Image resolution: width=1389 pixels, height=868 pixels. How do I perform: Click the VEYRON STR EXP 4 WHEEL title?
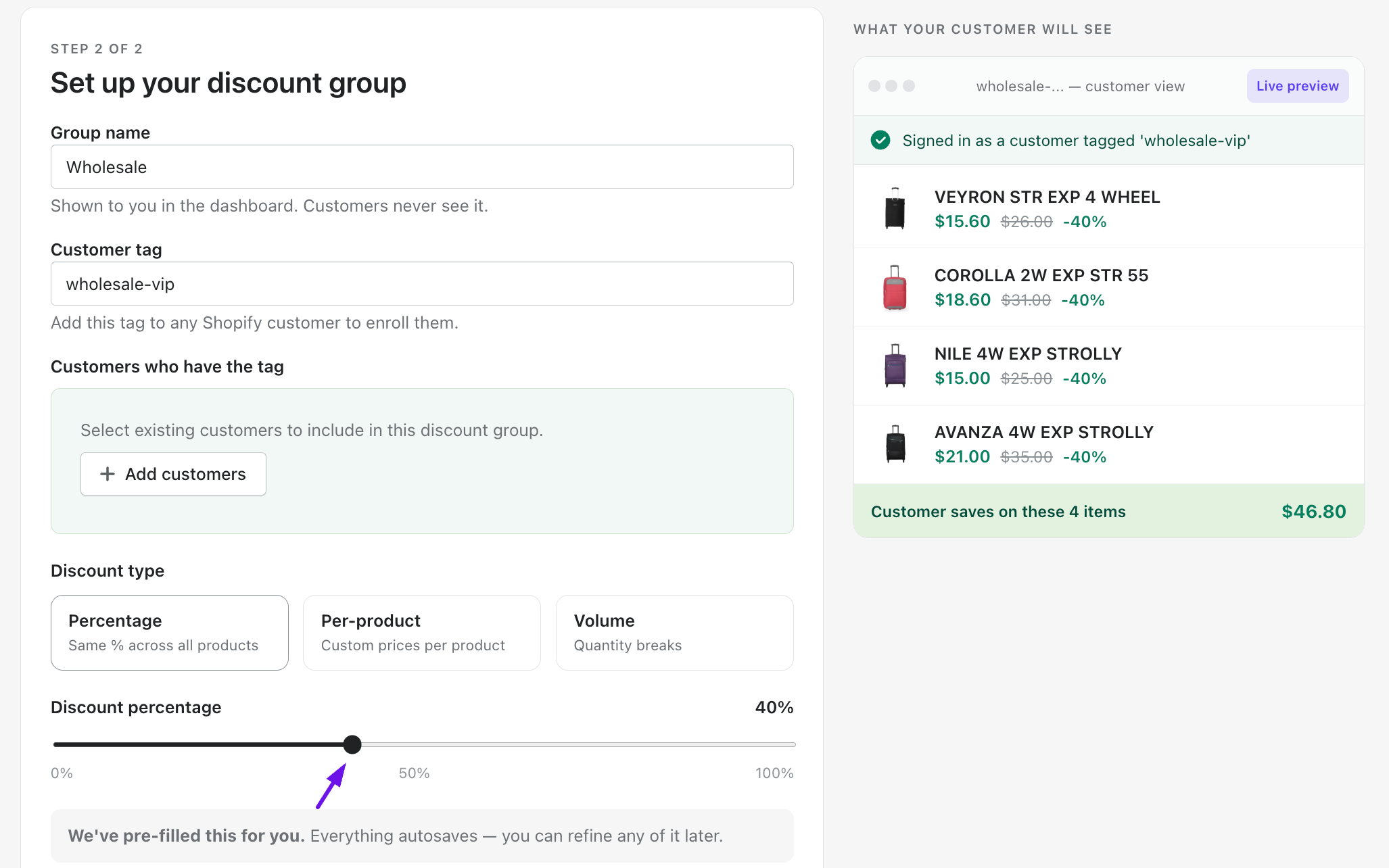[1047, 197]
